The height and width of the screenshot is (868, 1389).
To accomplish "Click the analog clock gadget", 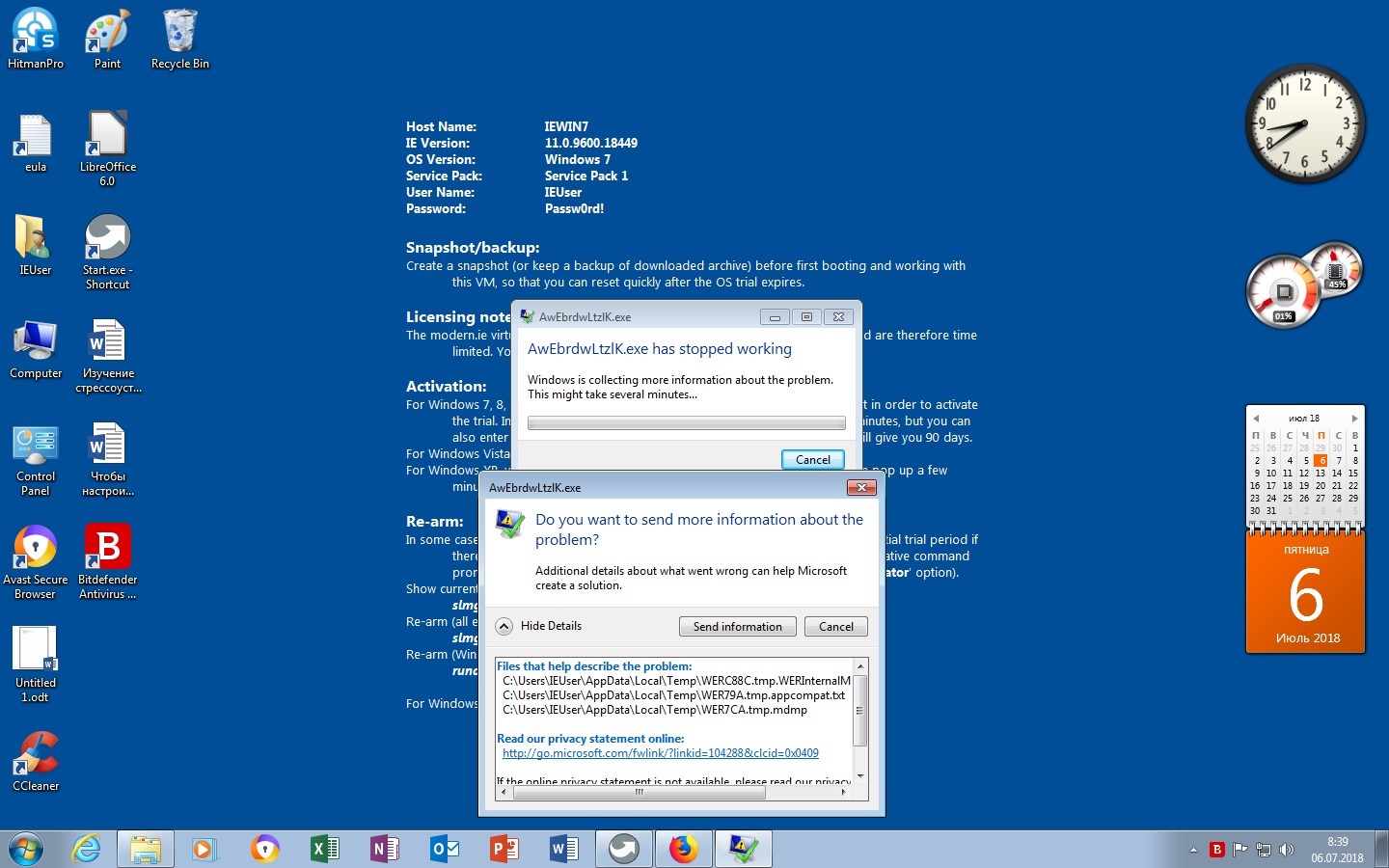I will click(x=1304, y=123).
